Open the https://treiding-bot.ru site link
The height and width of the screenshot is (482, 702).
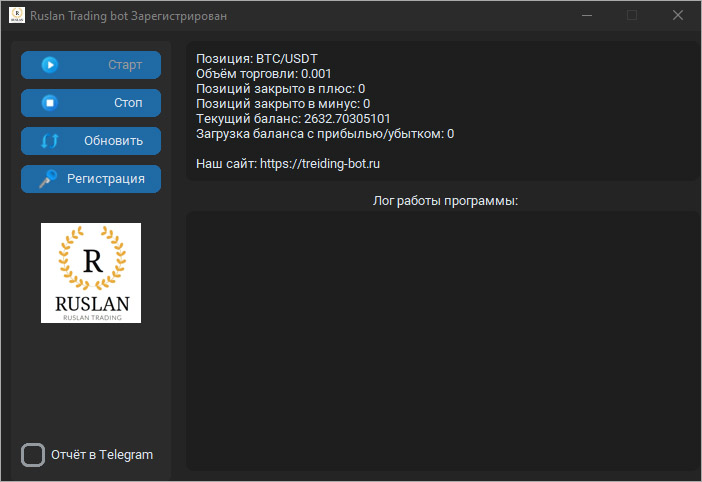coord(320,164)
